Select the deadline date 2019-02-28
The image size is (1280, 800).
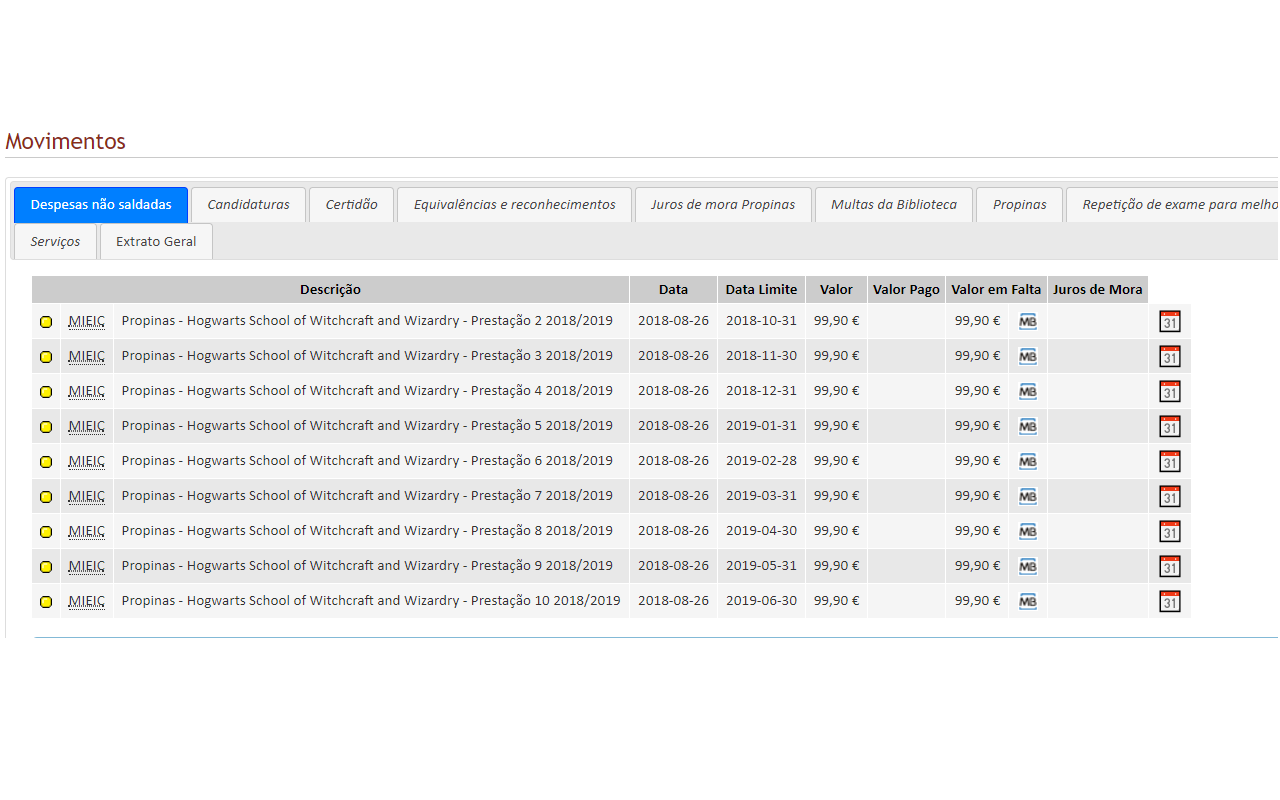pyautogui.click(x=762, y=461)
